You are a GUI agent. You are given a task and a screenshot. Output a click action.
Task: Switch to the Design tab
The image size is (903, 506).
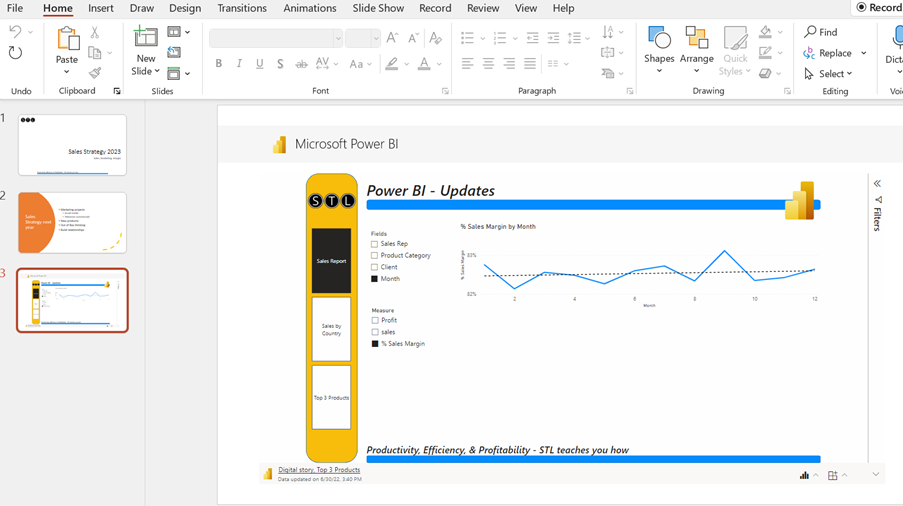(x=185, y=8)
